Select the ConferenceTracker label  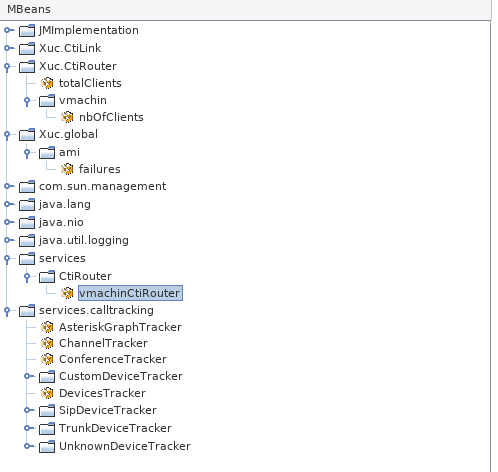click(x=113, y=359)
